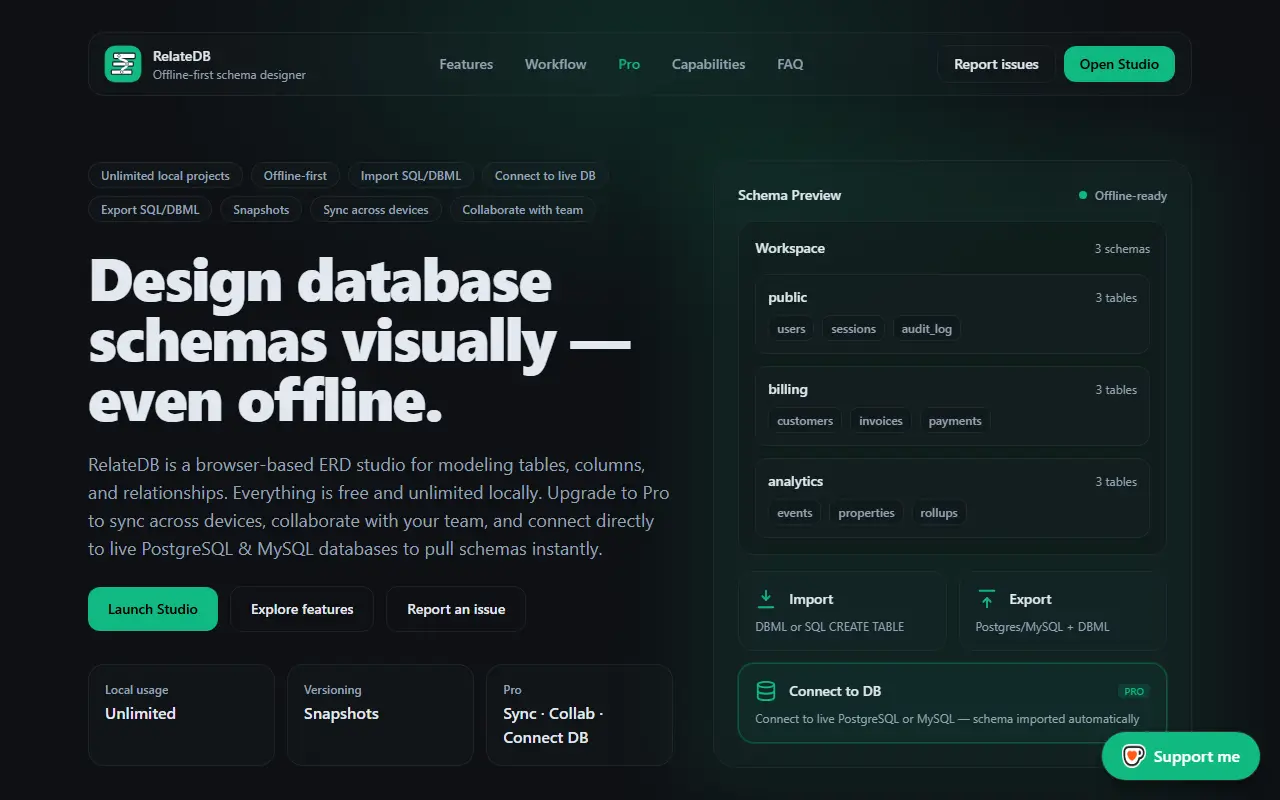Click the Local usage Unlimited card
Screen dimensions: 1280x800
[181, 715]
